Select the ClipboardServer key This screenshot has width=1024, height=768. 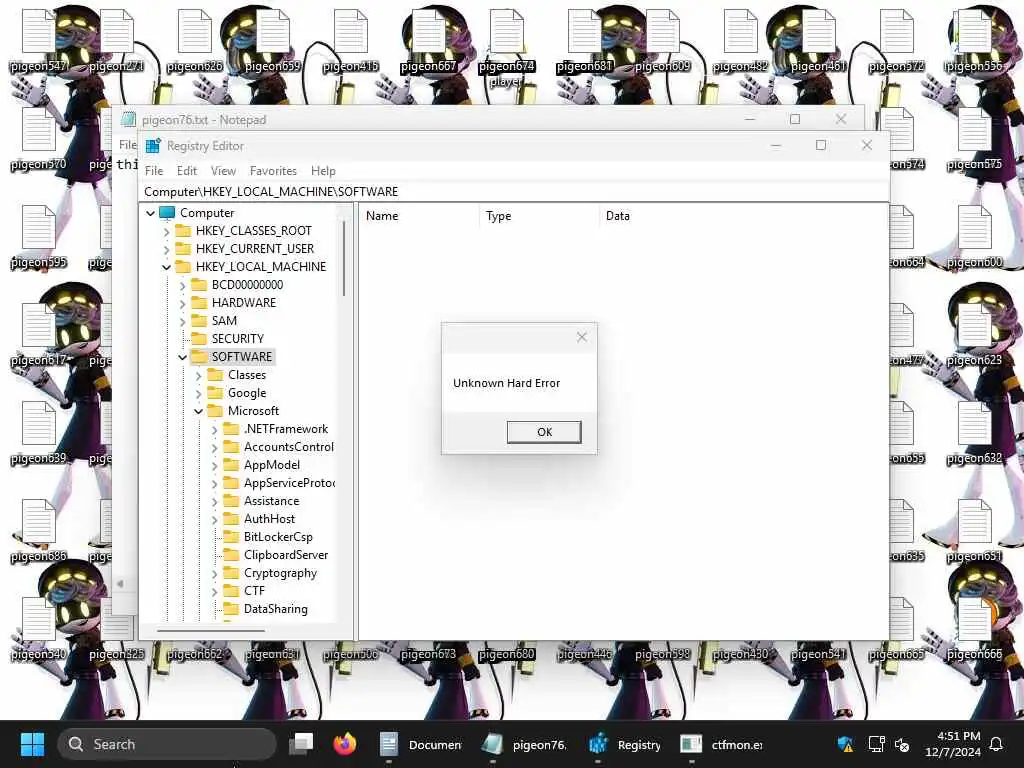tap(285, 554)
